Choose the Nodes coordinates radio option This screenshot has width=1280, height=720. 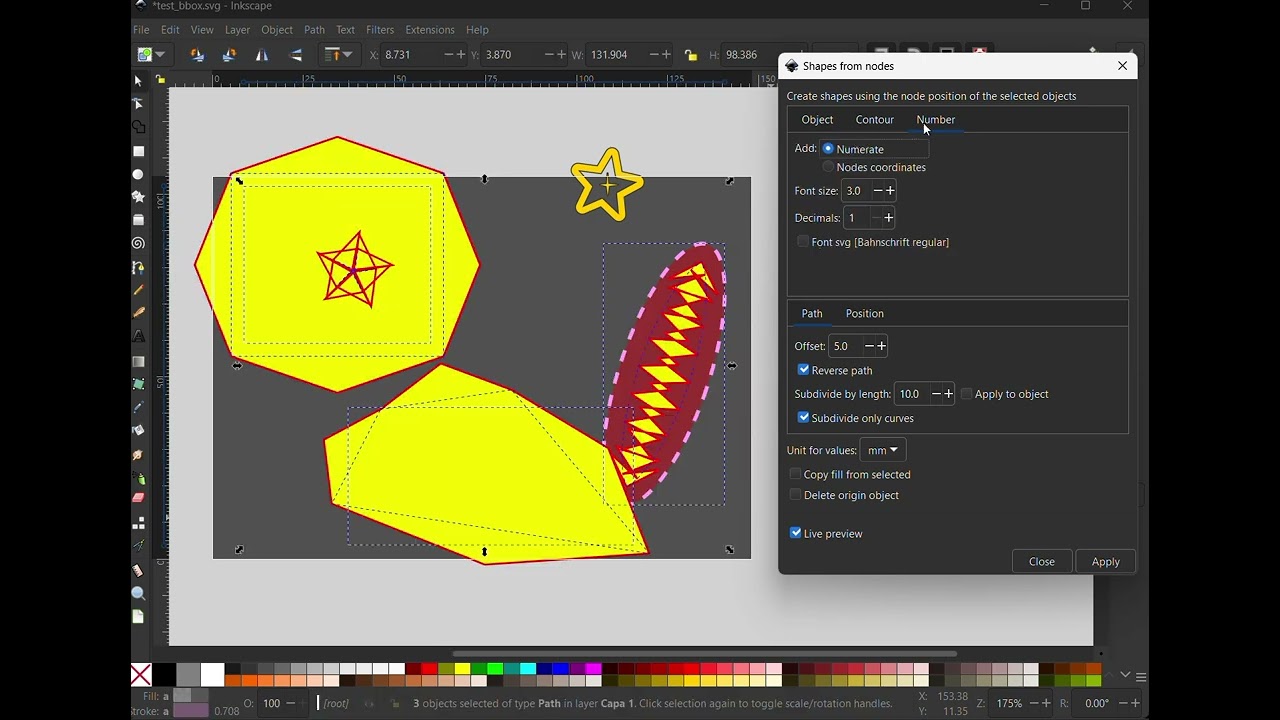coord(828,167)
